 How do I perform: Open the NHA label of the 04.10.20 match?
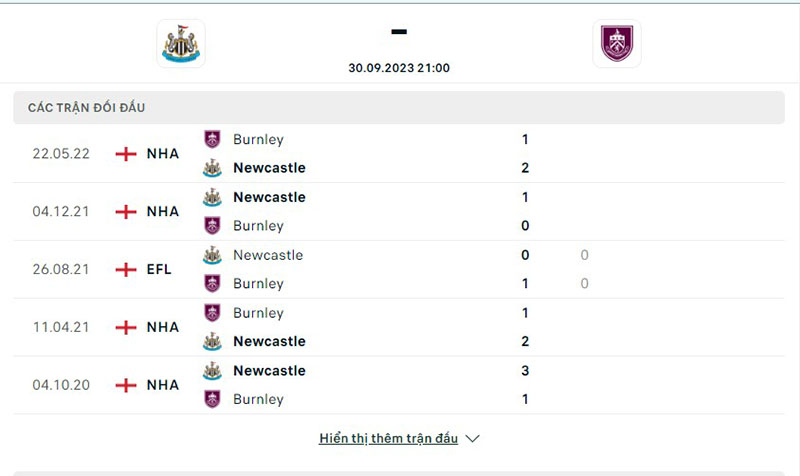[x=162, y=385]
